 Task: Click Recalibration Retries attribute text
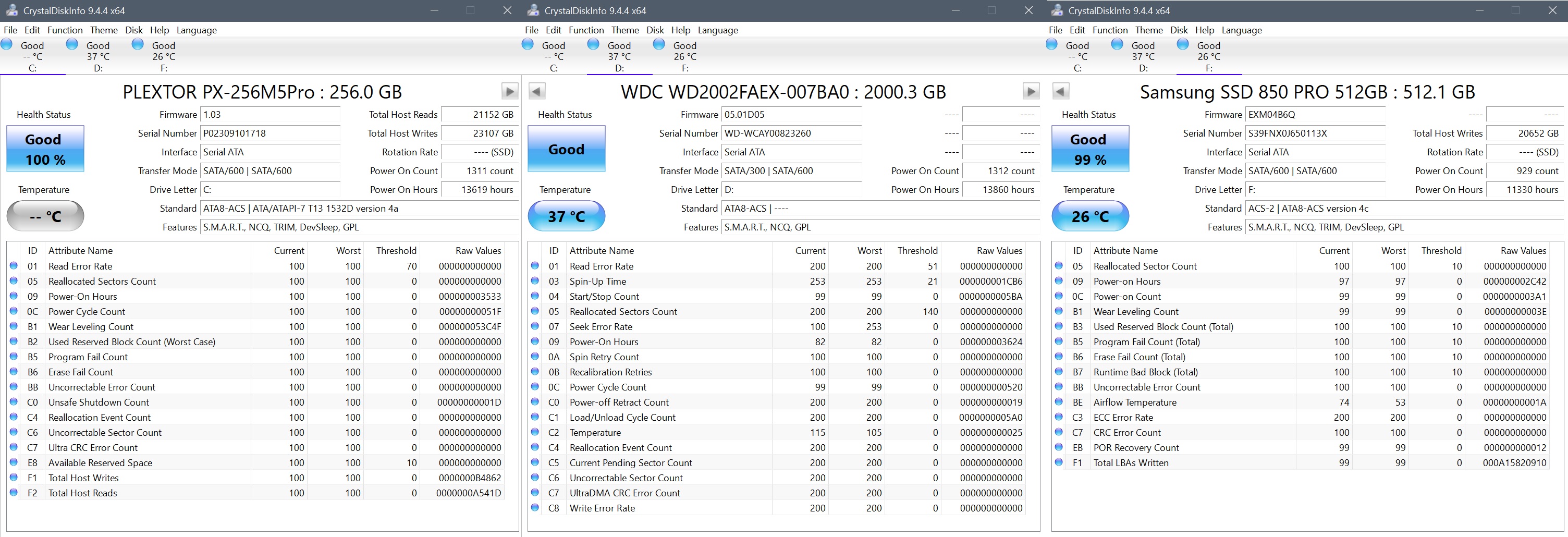610,372
